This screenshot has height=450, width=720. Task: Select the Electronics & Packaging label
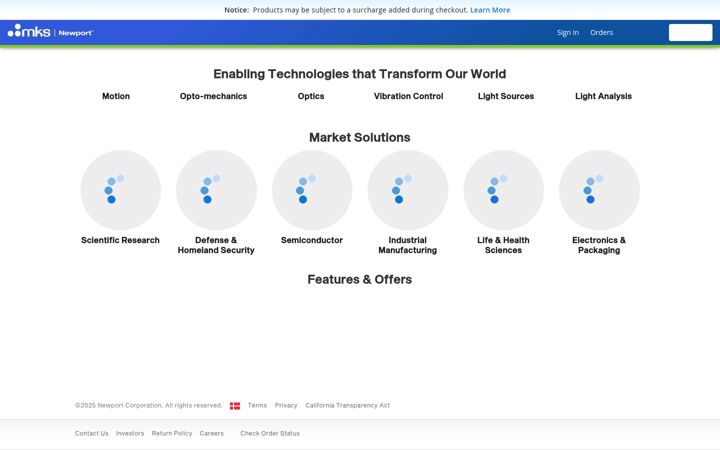(x=599, y=245)
